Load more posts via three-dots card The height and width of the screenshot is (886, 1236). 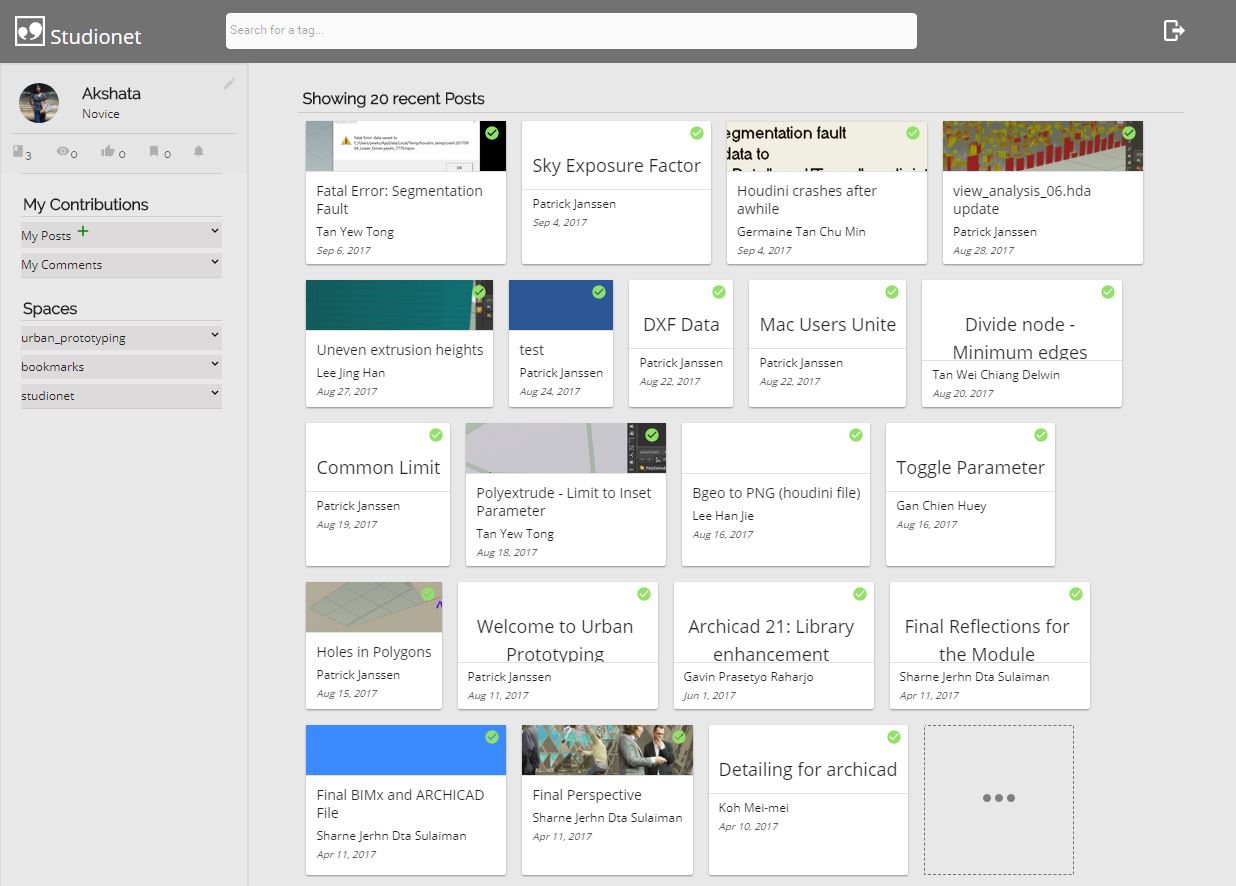coord(999,799)
